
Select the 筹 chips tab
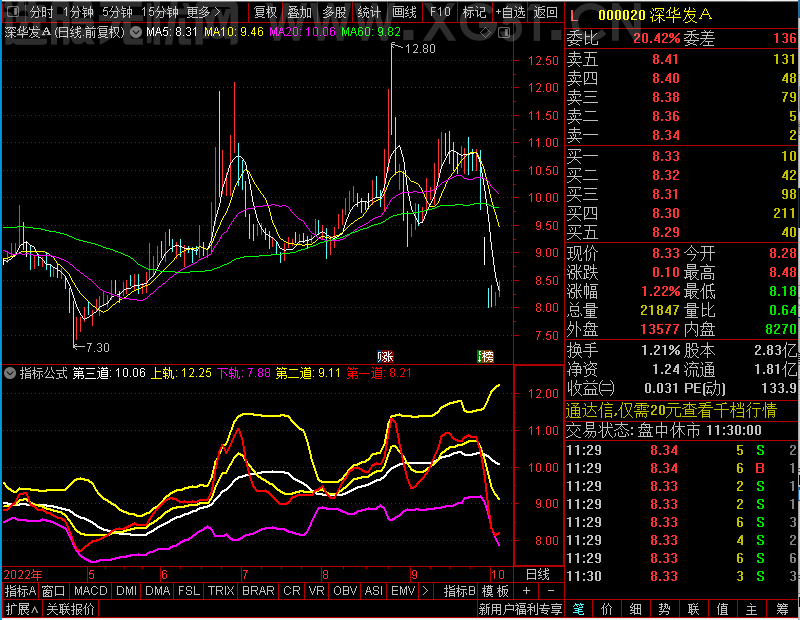(x=783, y=609)
